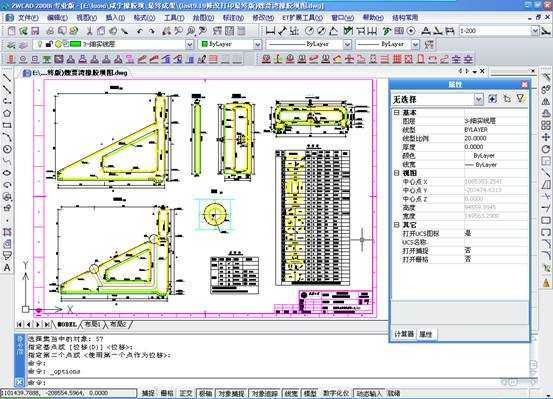553x399 pixels.
Task: Click the coordinate readout in status bar
Action: tap(69, 393)
